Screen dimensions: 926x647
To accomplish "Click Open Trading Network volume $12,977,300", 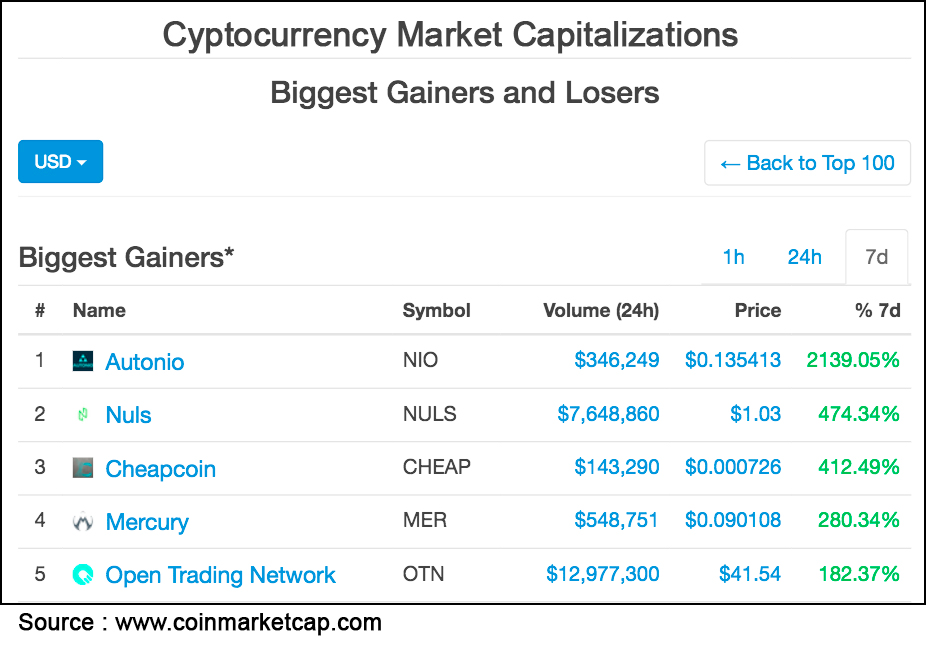I will coord(602,574).
